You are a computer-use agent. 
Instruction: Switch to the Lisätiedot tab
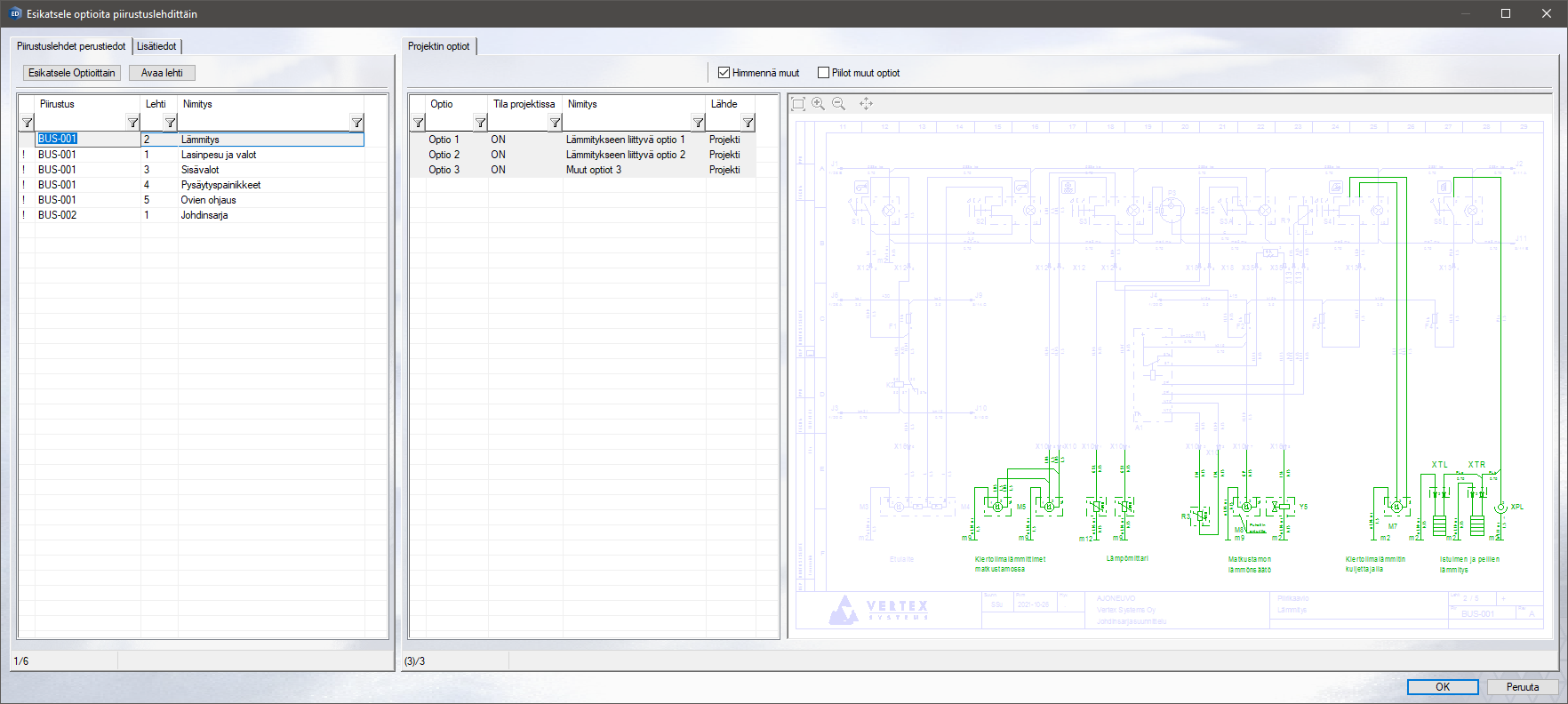pyautogui.click(x=156, y=46)
